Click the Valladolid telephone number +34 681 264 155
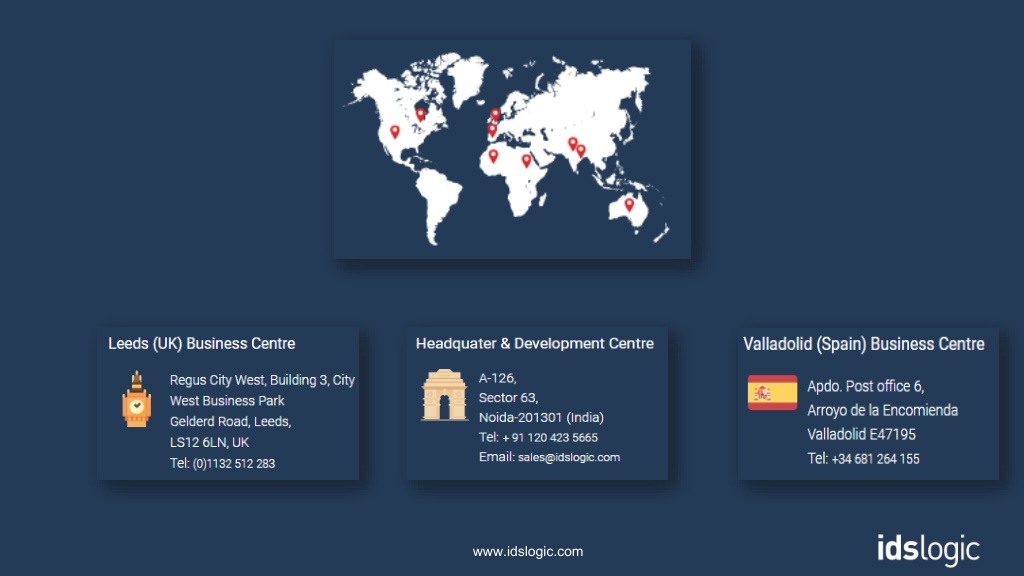1024x576 pixels. [875, 459]
